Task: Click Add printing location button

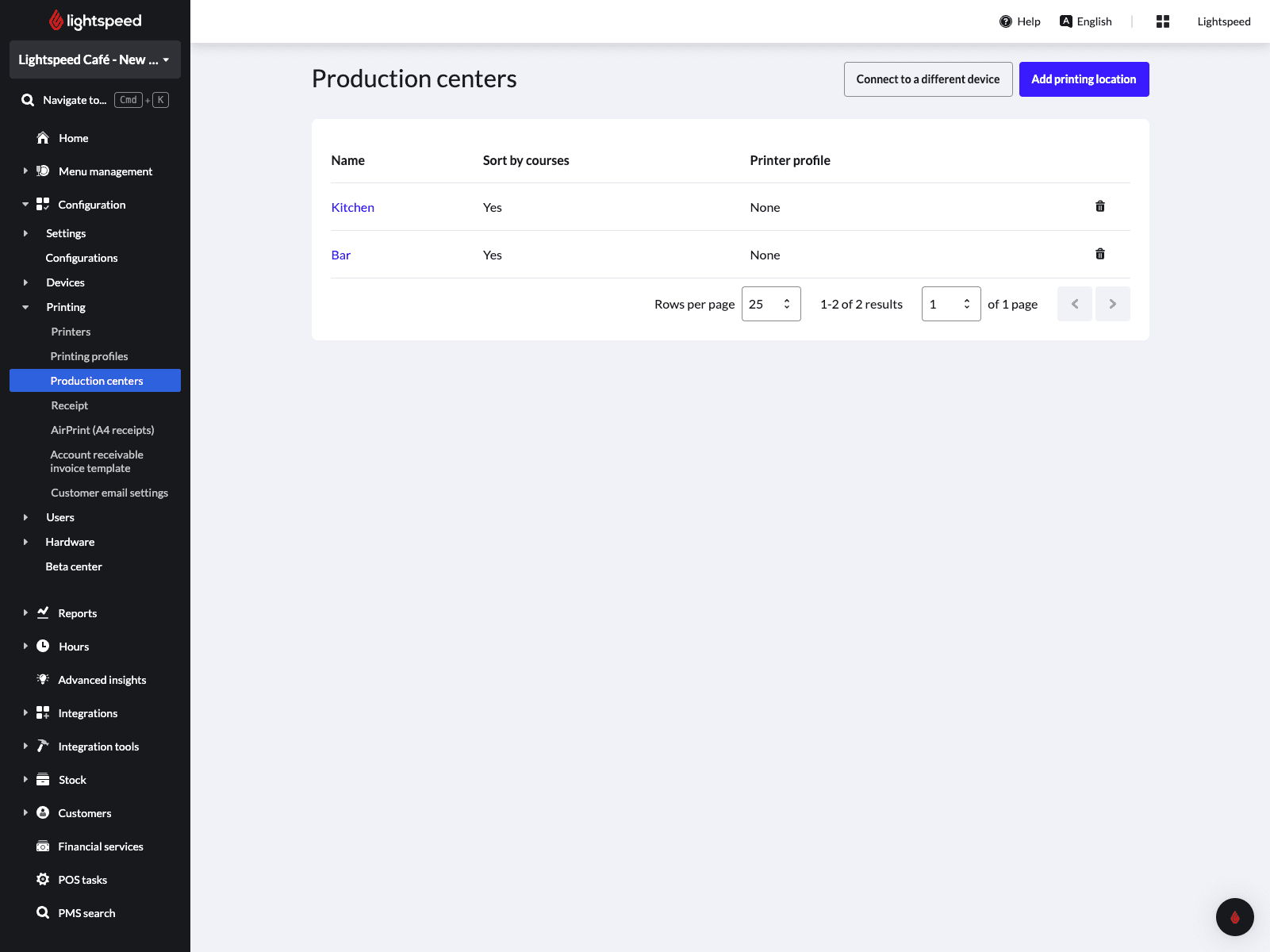Action: pyautogui.click(x=1083, y=79)
